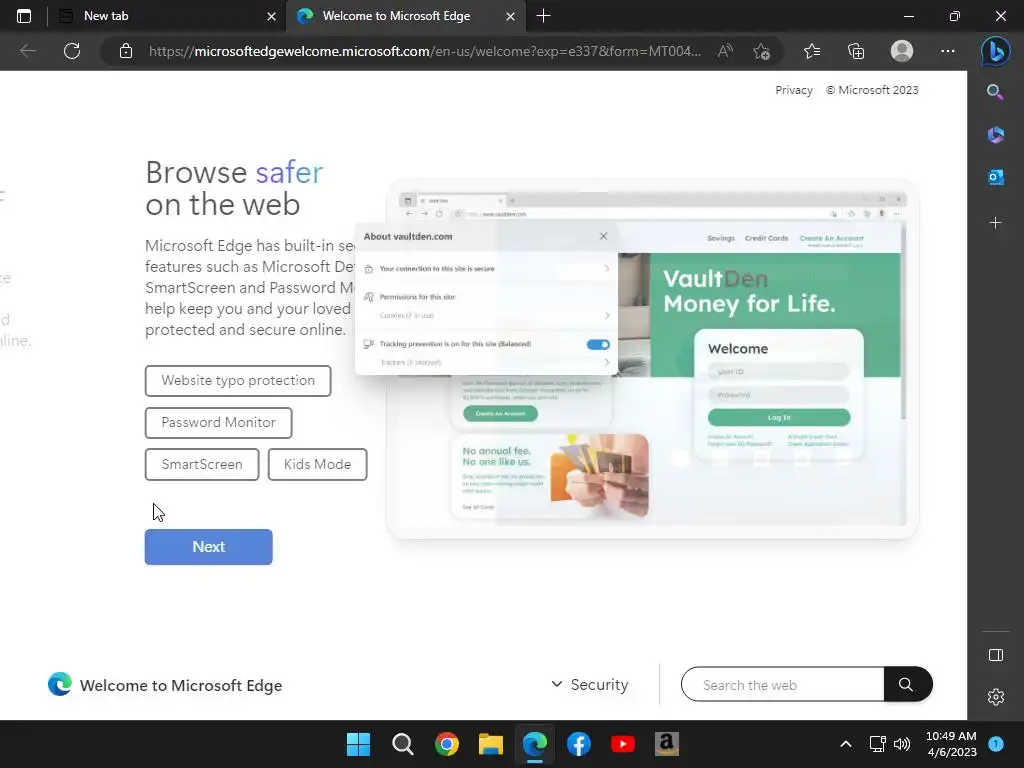Click the address bar URL
Viewport: 1024px width, 768px height.
424,51
